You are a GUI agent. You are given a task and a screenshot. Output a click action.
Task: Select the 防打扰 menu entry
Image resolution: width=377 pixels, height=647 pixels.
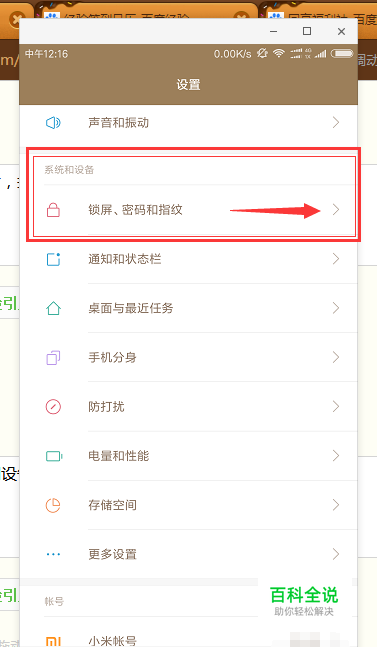(x=188, y=406)
